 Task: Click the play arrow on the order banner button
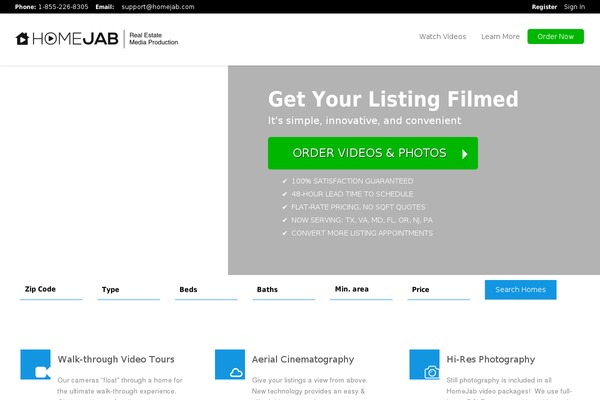(465, 154)
